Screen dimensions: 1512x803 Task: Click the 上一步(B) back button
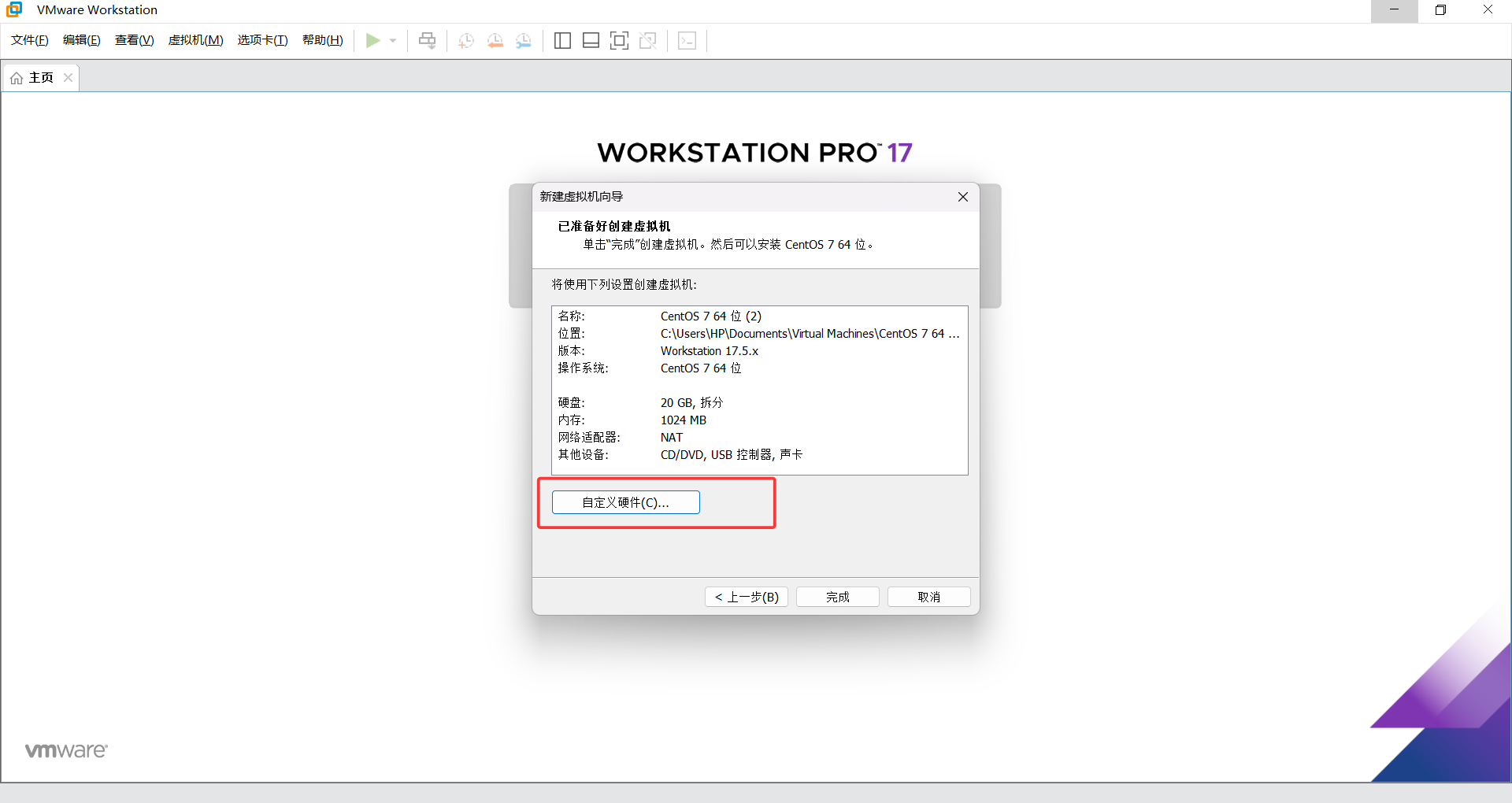[747, 597]
